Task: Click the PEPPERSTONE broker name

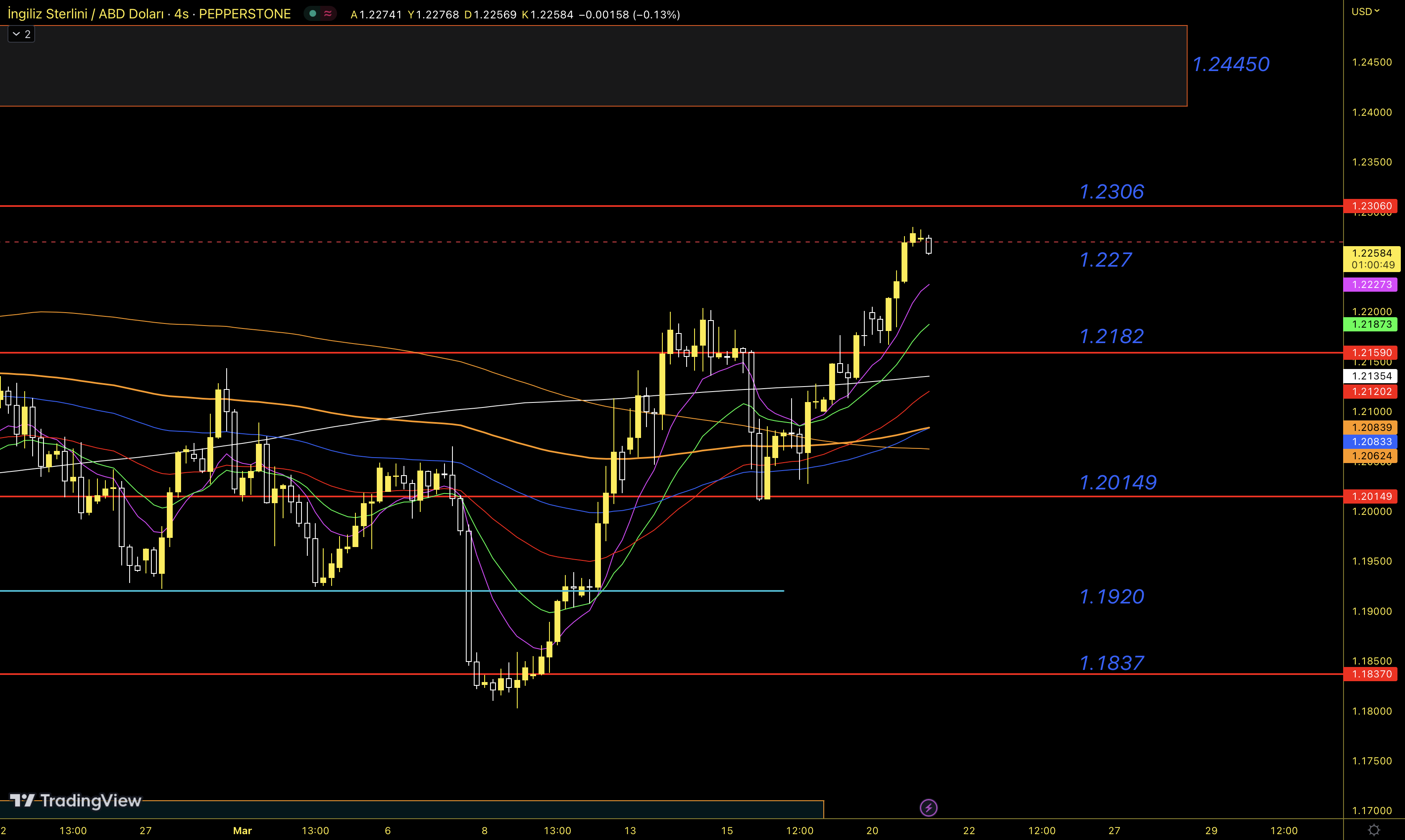Action: coord(245,14)
